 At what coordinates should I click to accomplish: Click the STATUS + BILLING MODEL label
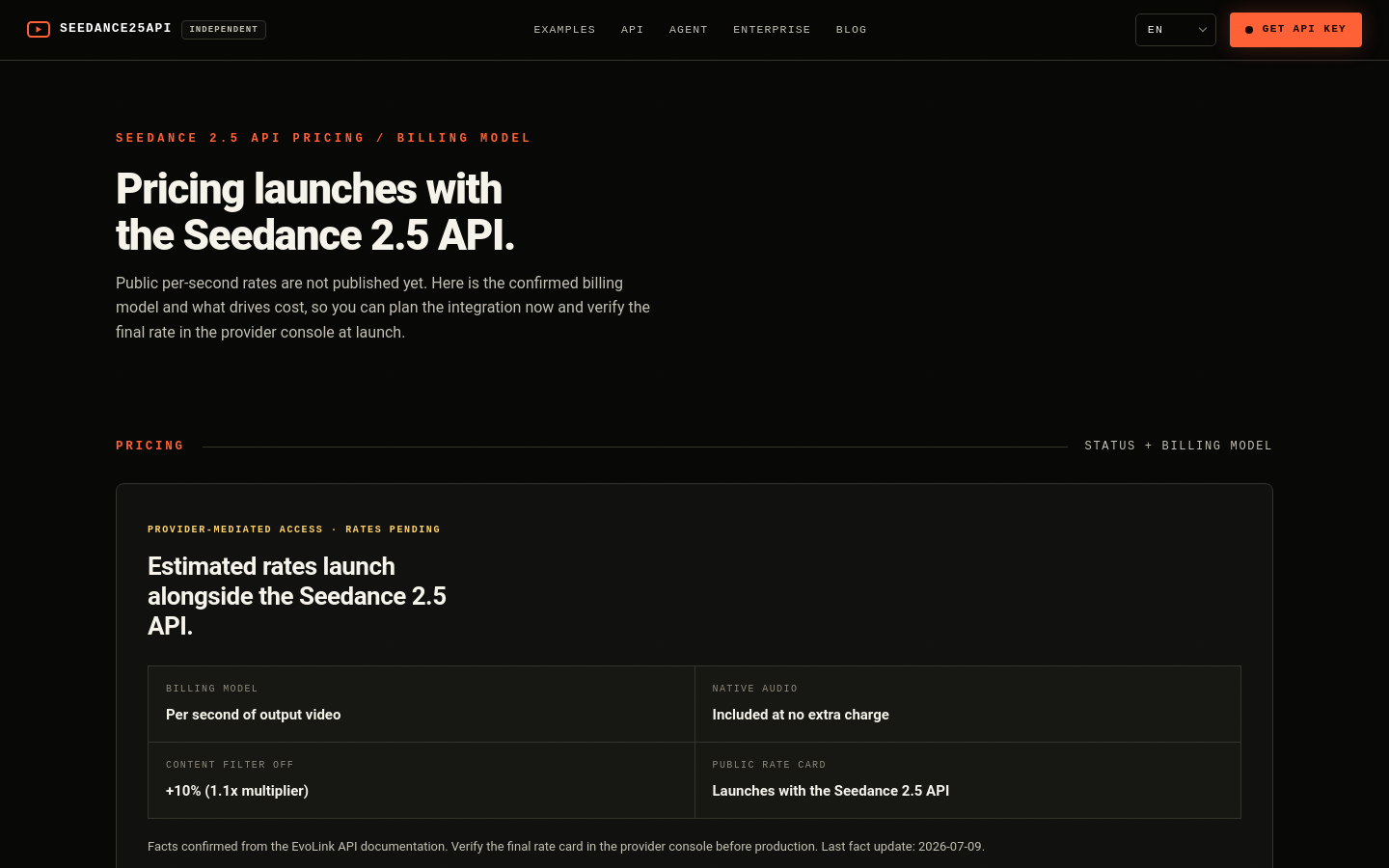pyautogui.click(x=1179, y=446)
